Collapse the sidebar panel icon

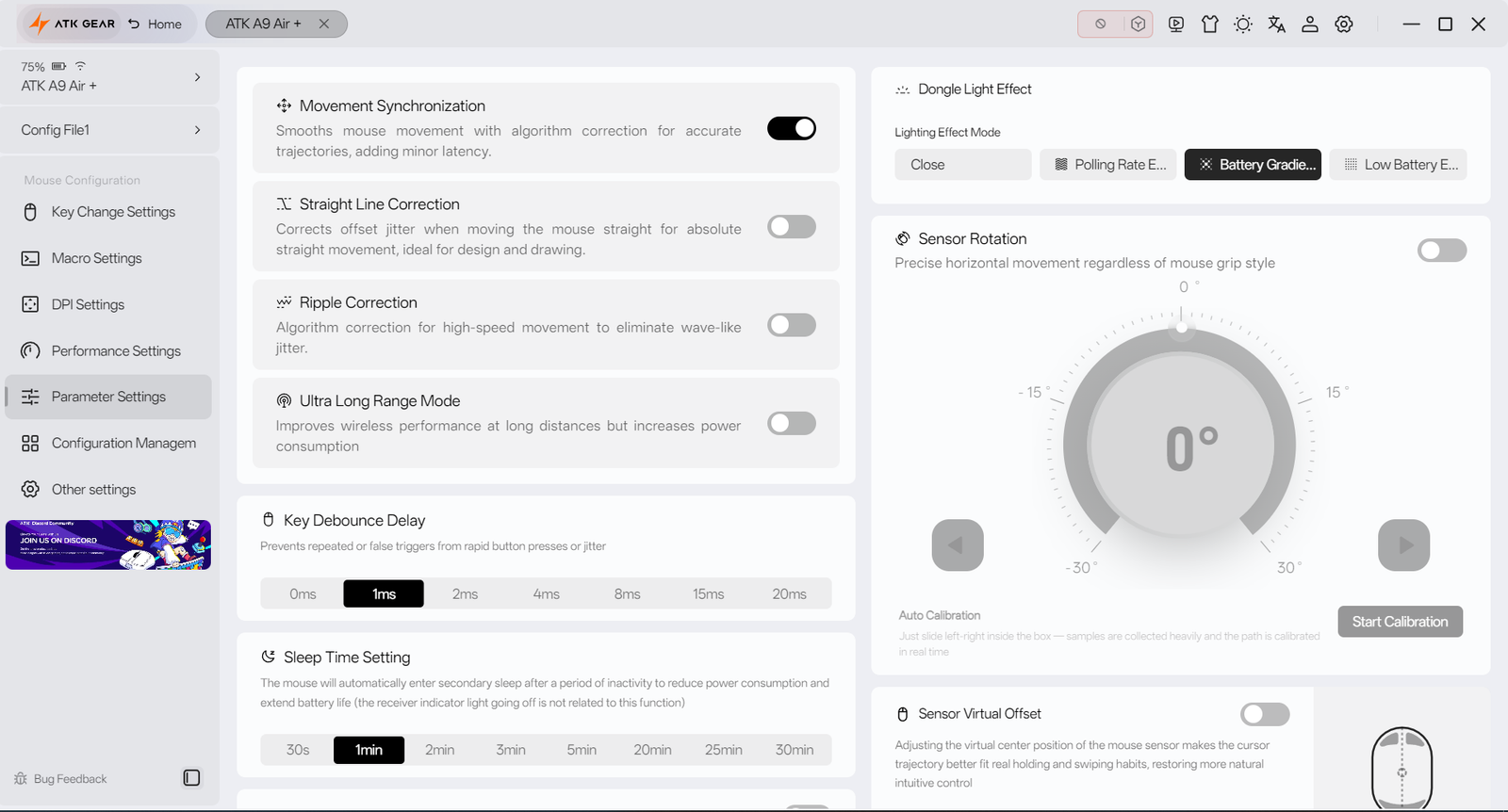pos(191,778)
